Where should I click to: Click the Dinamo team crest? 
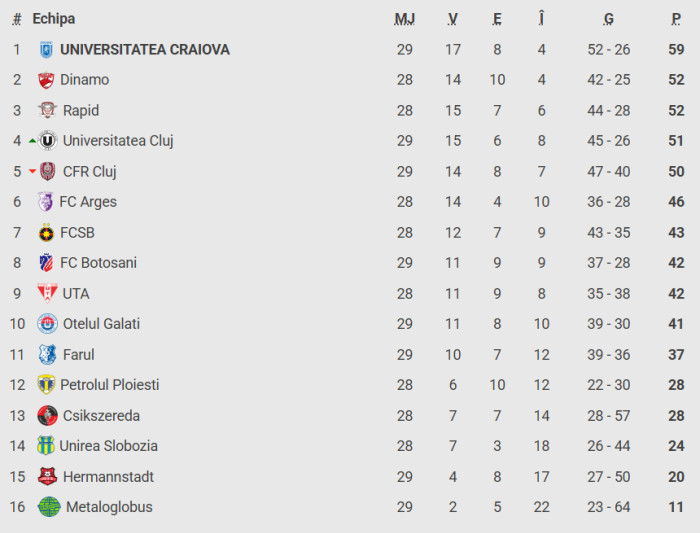45,80
